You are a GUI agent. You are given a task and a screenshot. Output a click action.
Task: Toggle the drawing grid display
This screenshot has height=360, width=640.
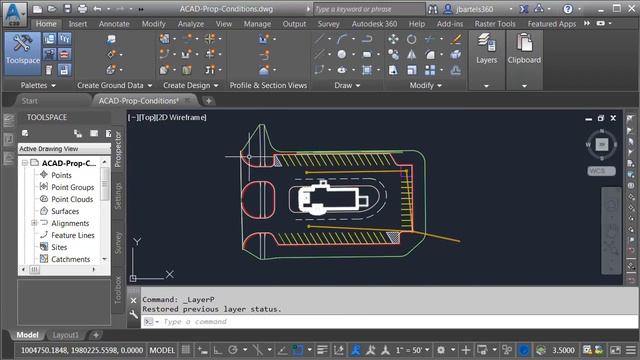(x=186, y=350)
